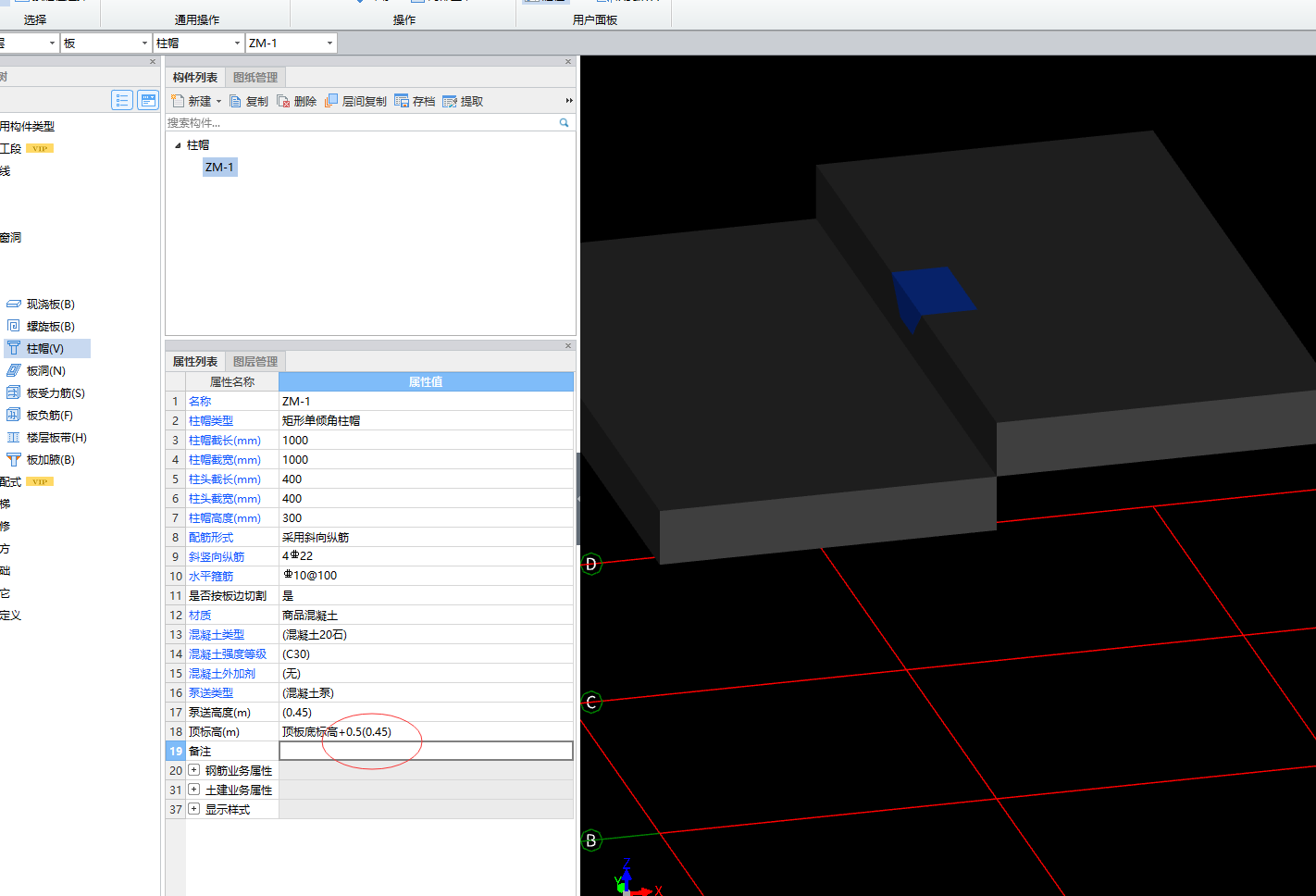Switch to the 图层管理 tab
1316x896 pixels.
[x=255, y=362]
